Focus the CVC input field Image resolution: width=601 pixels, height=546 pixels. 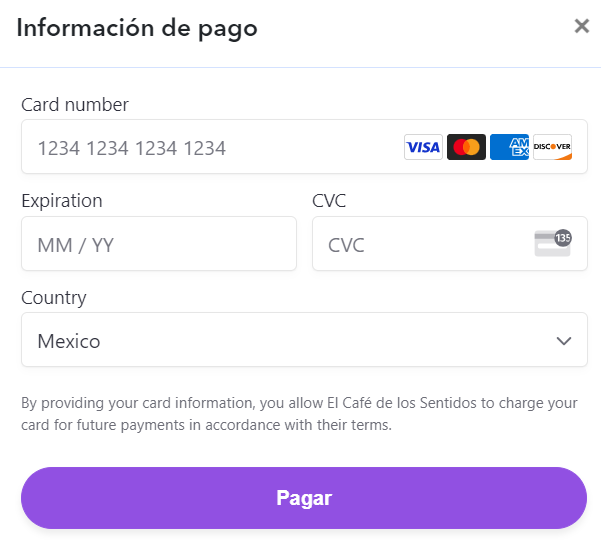tap(450, 244)
